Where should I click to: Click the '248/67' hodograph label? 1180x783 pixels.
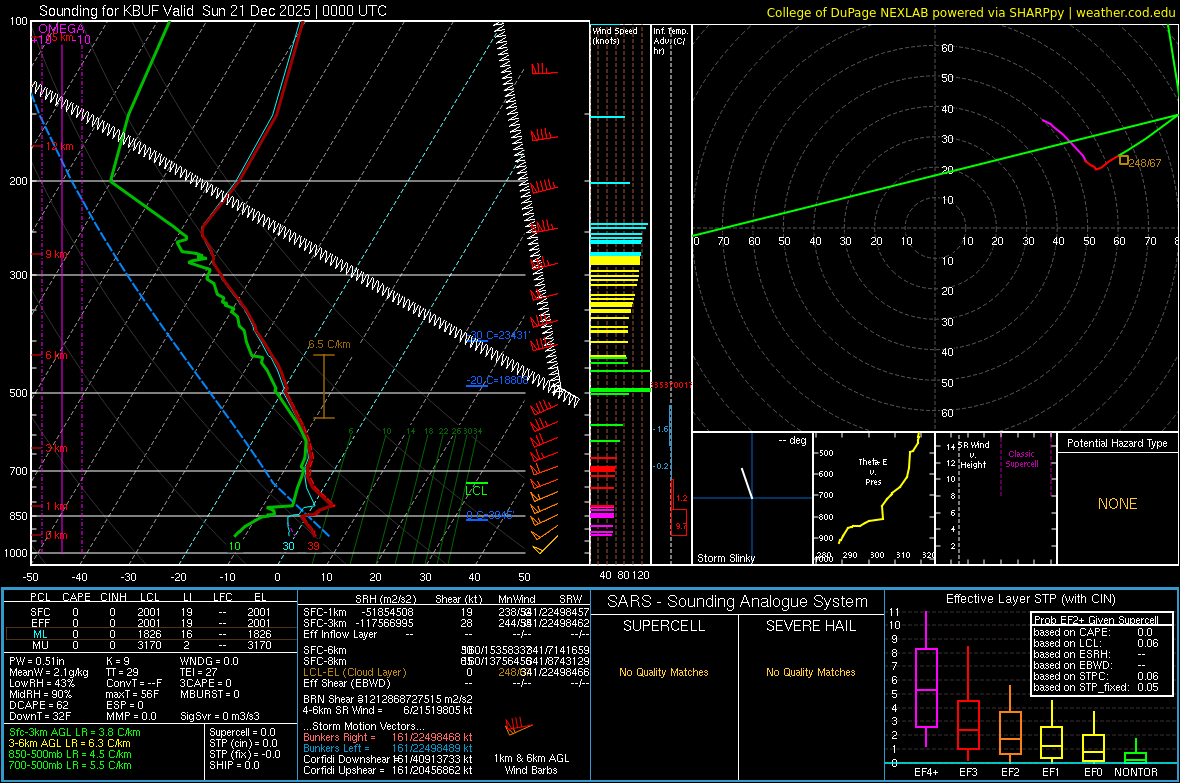pos(1145,163)
